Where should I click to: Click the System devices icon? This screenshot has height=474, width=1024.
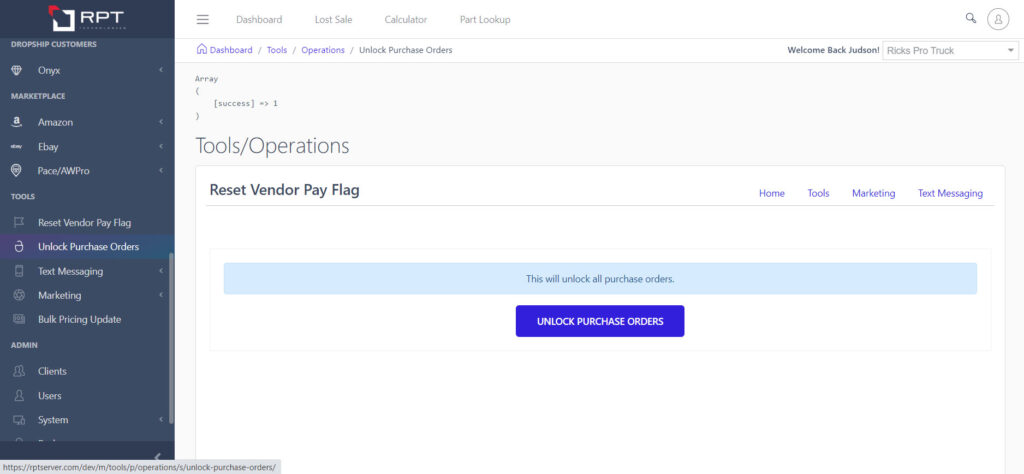tap(19, 420)
